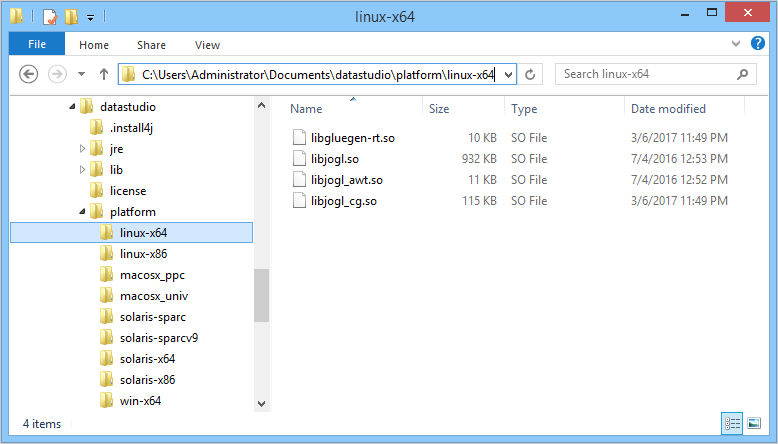This screenshot has width=778, height=444.
Task: Click the Search linux-x64 input box
Action: pyautogui.click(x=645, y=74)
